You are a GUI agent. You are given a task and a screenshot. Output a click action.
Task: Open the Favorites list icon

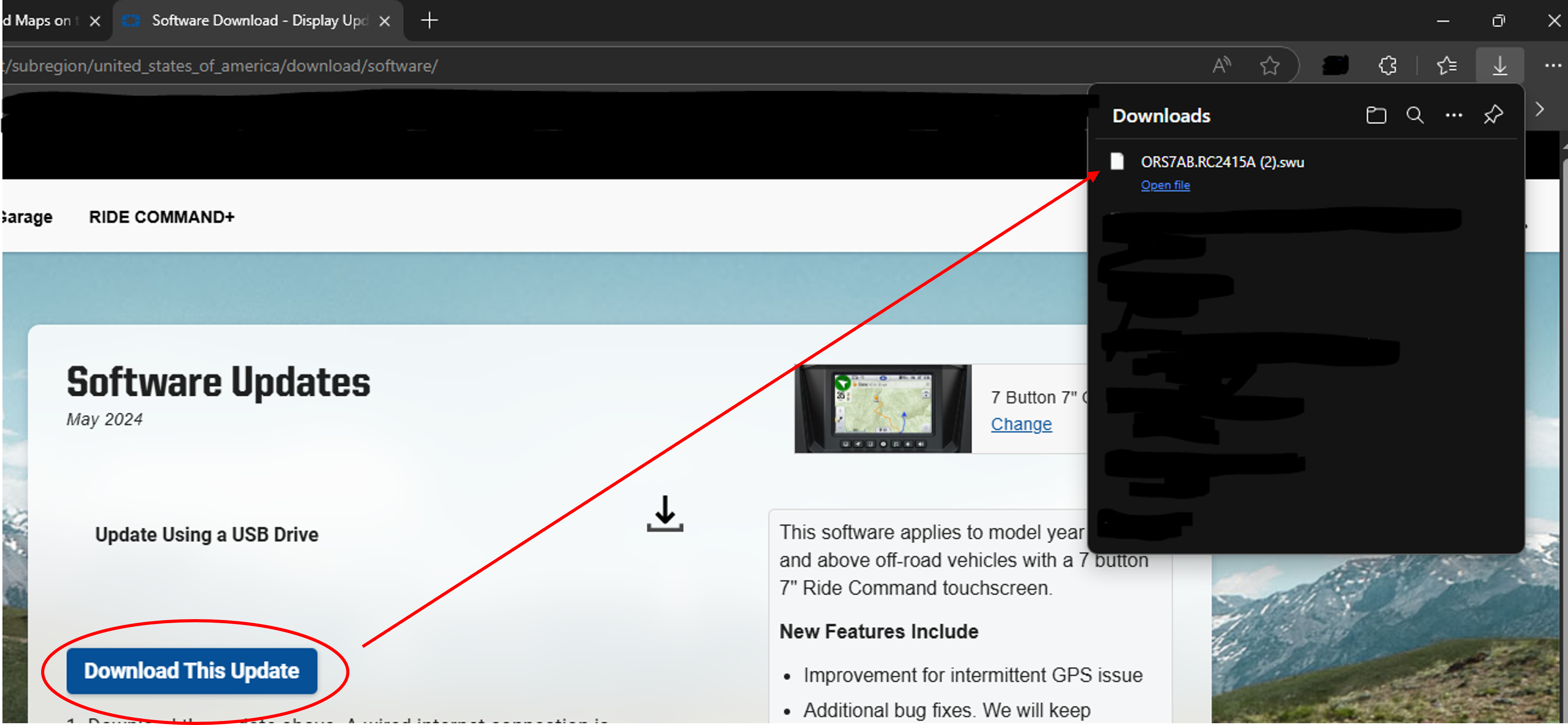[x=1446, y=65]
